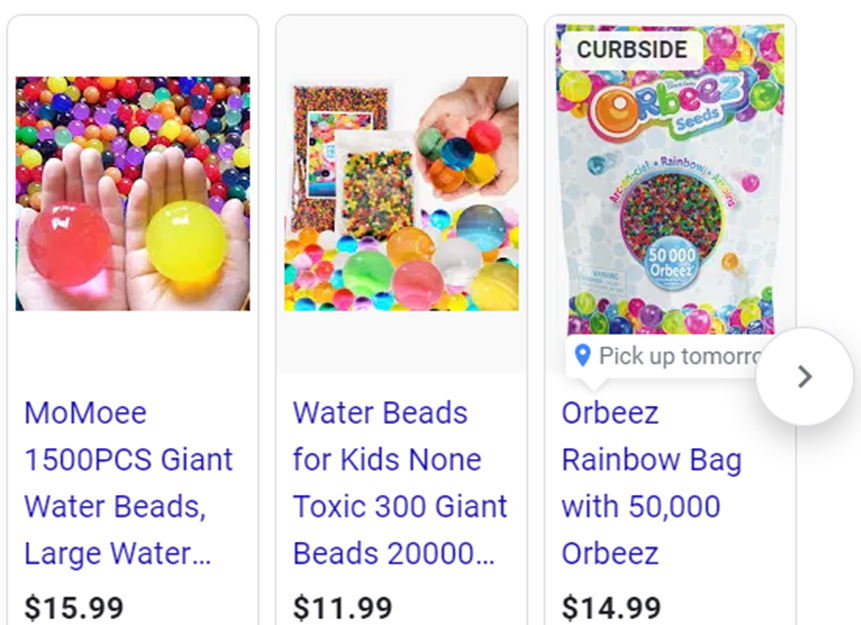Click the Pick up tomorrow label
The image size is (861, 625).
coord(681,356)
